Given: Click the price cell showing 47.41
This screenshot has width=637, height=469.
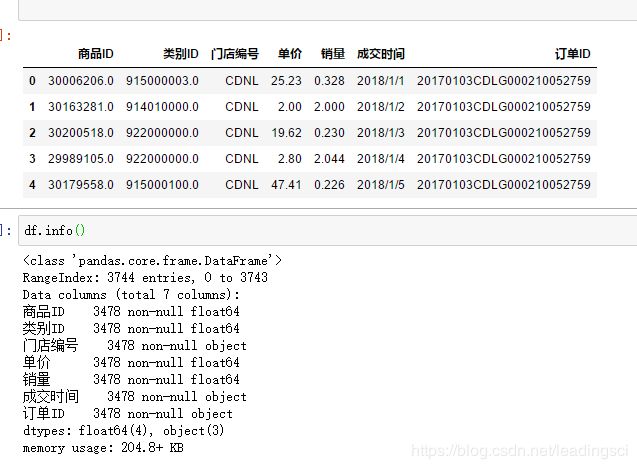Looking at the screenshot, I should 286,185.
